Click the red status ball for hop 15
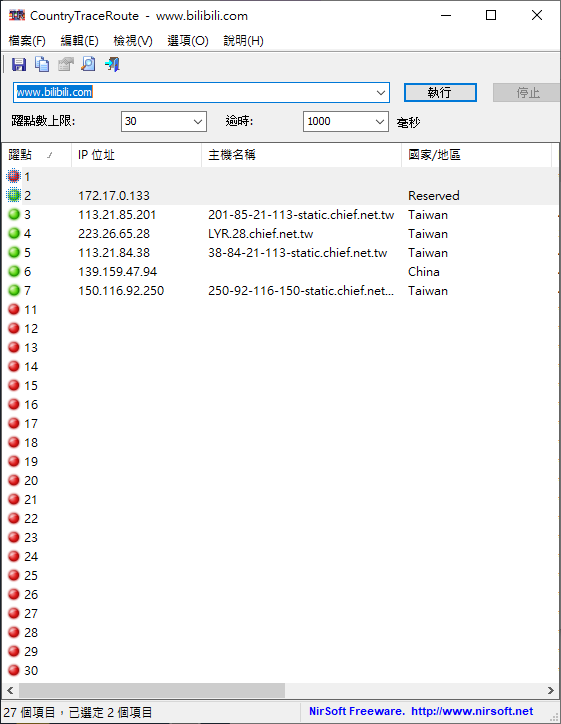The width and height of the screenshot is (561, 724). click(14, 385)
